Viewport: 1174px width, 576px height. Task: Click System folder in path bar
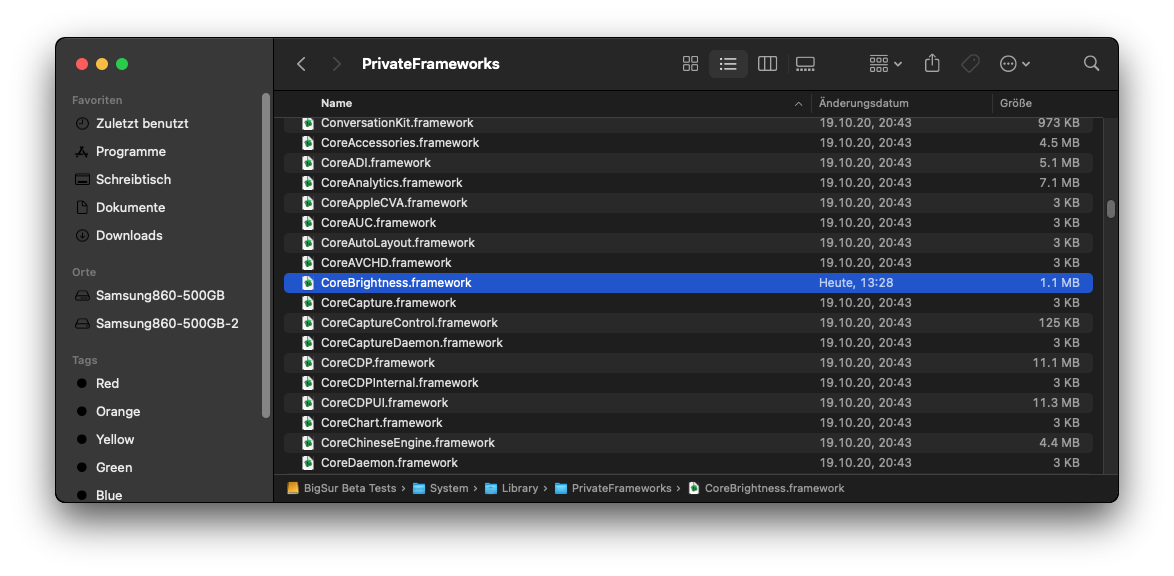(441, 488)
